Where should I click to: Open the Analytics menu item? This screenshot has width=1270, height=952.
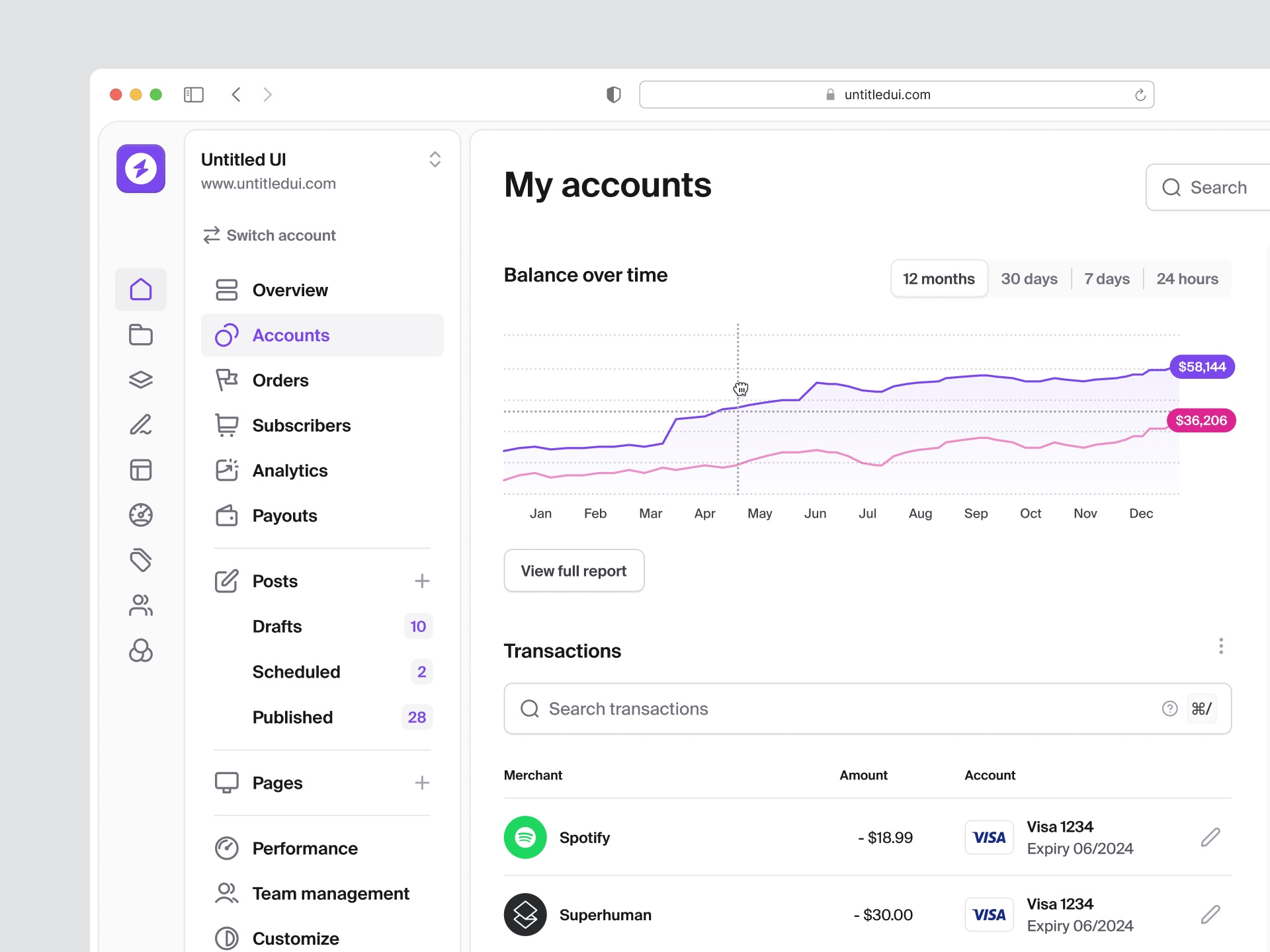[x=290, y=470]
